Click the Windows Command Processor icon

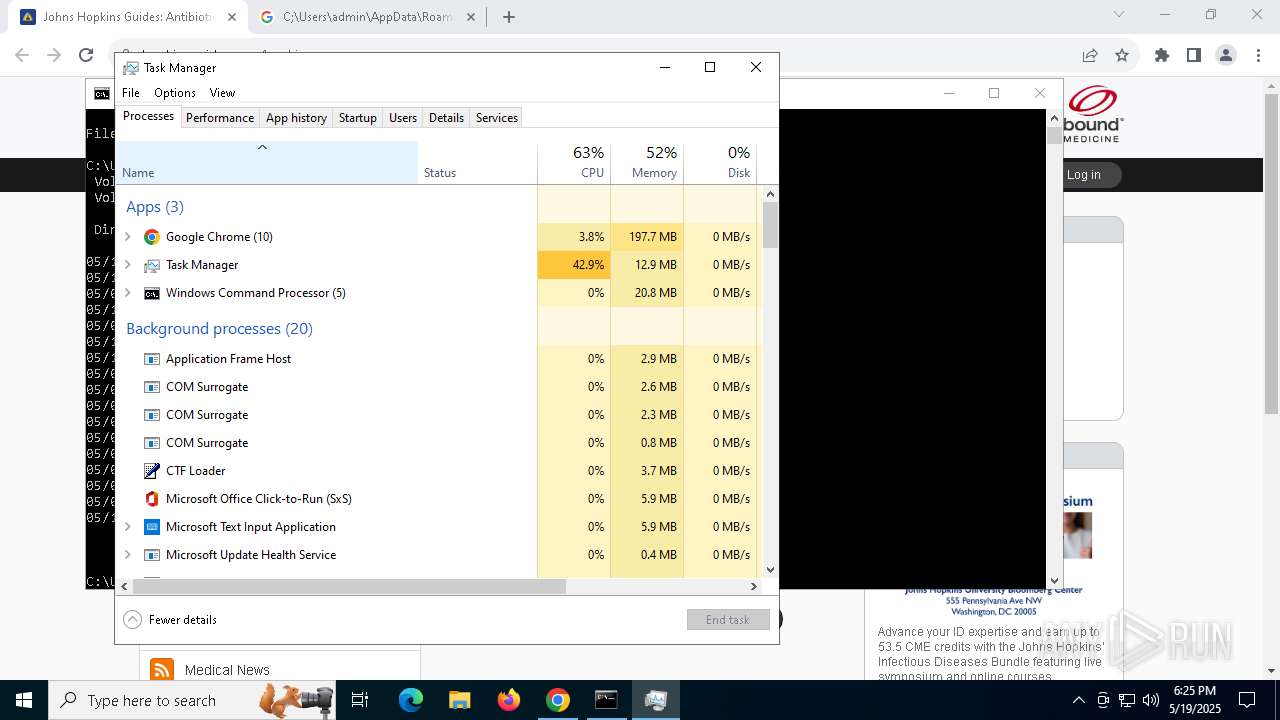pos(152,293)
